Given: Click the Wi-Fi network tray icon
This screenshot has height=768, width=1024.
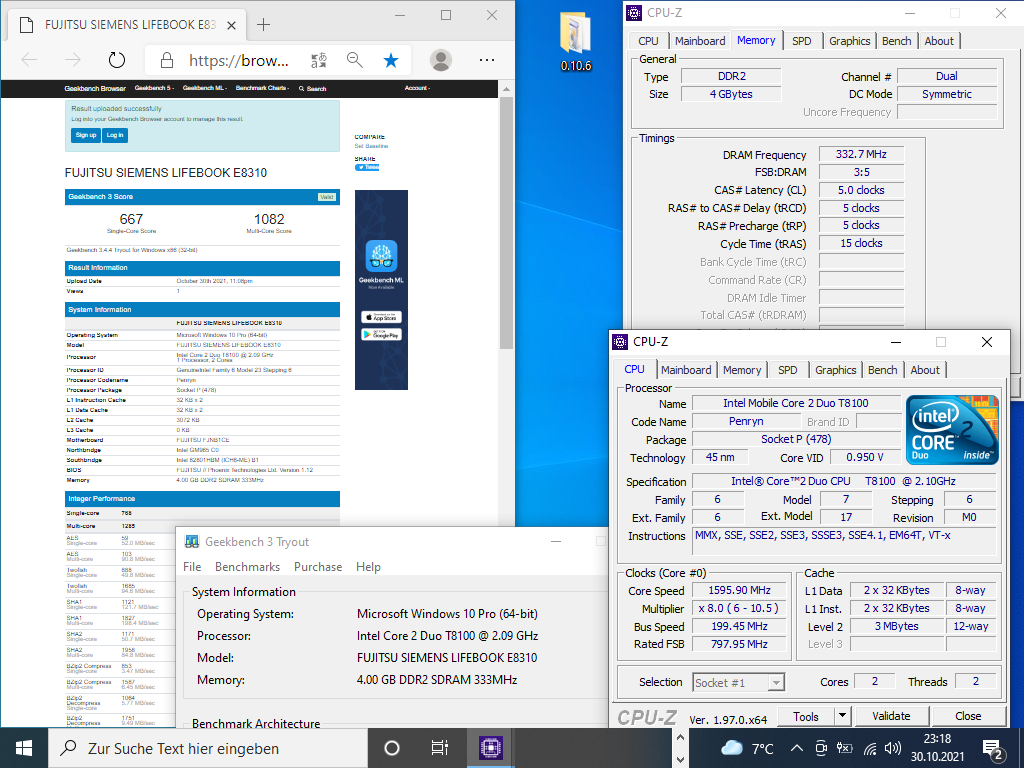Looking at the screenshot, I should tap(869, 748).
